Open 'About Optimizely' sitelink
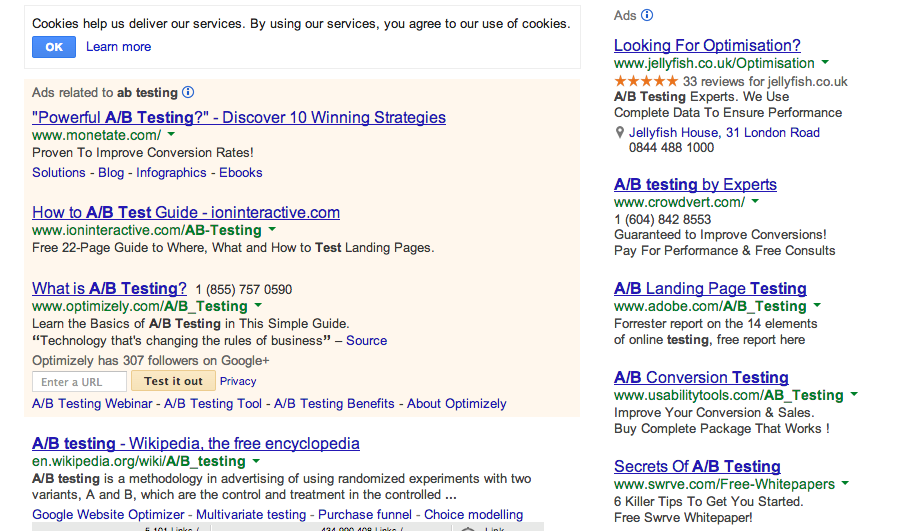The width and height of the screenshot is (924, 531). (457, 404)
